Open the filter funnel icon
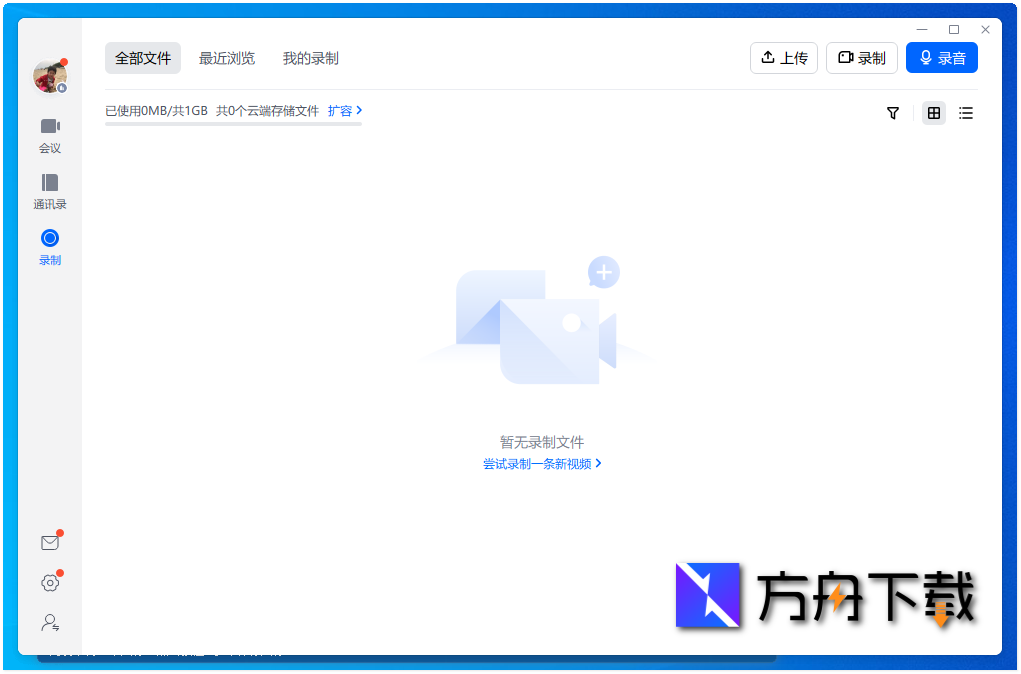 (892, 113)
